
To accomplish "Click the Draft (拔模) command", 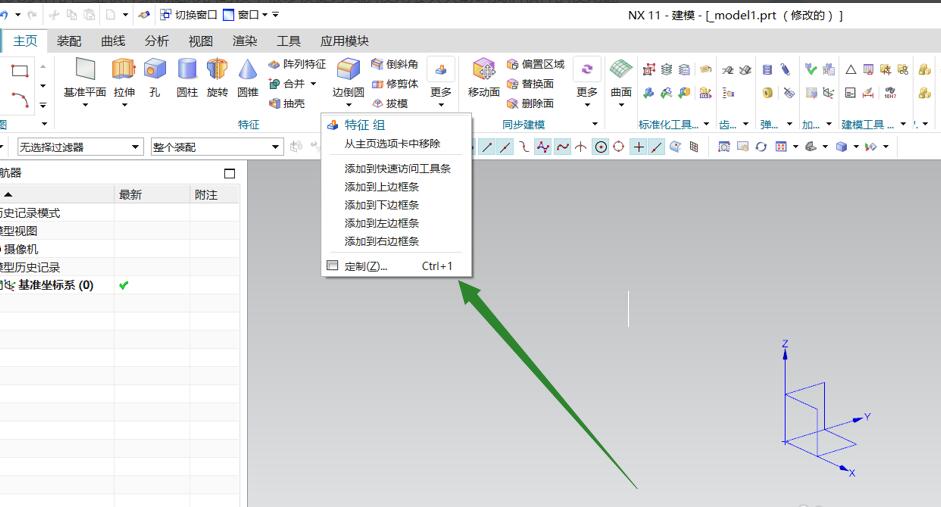I will click(x=389, y=103).
